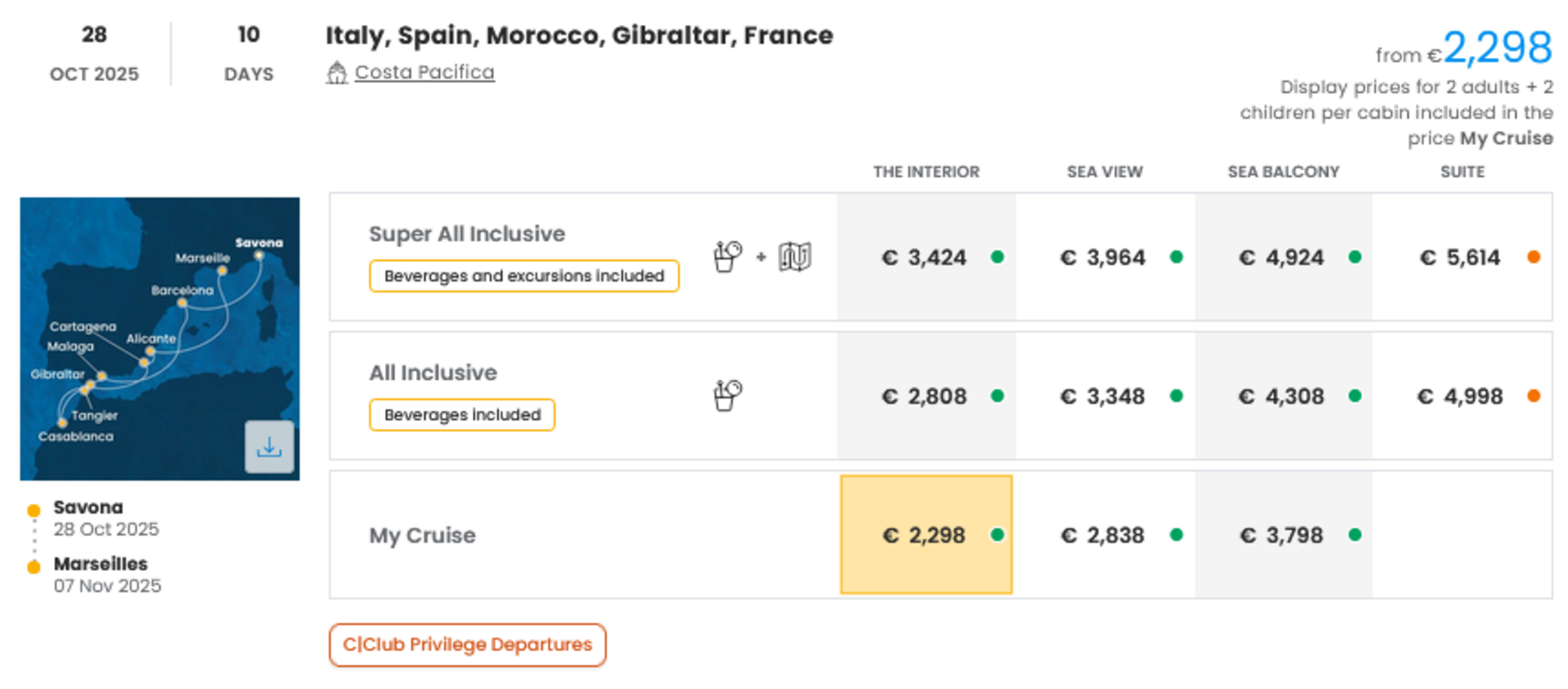Select Super All Inclusive Interior €3,424
Viewport: 1568px width, 689px height.
click(924, 258)
